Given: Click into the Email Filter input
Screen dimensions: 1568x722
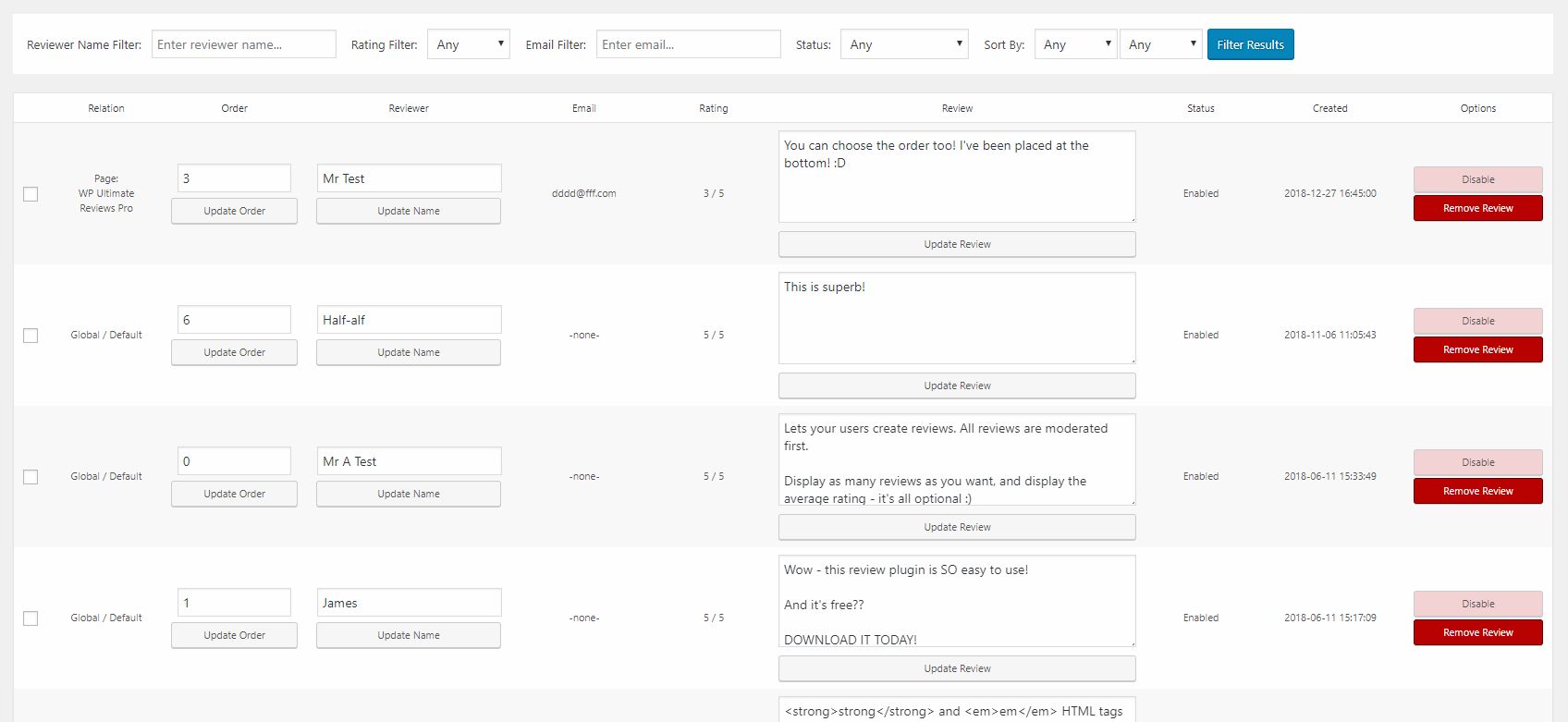Looking at the screenshot, I should (688, 44).
